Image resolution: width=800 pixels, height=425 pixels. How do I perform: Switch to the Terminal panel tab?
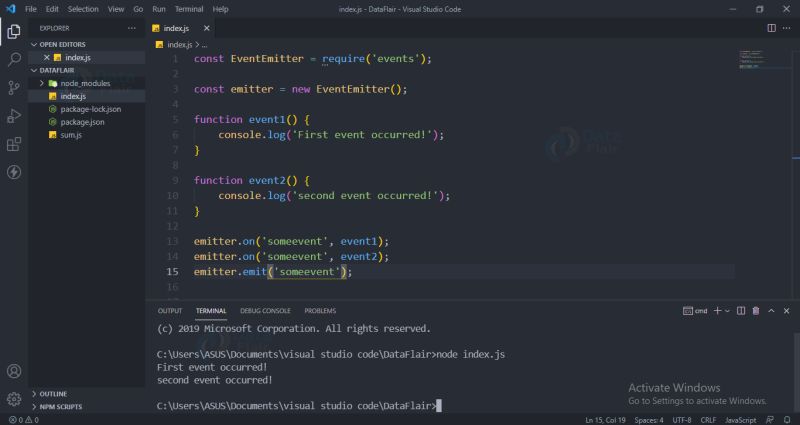(211, 310)
